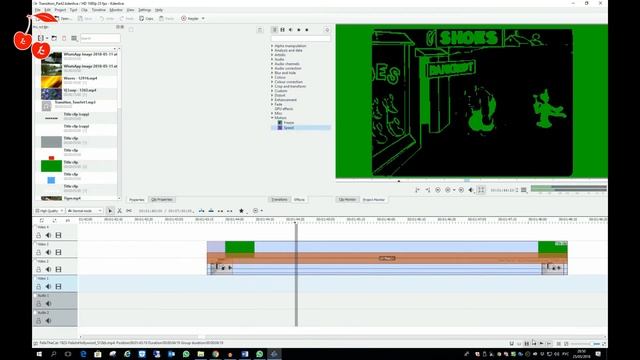This screenshot has height=360, width=640.
Task: Select the Waves mp4 clip thumbnail
Action: tap(51, 82)
